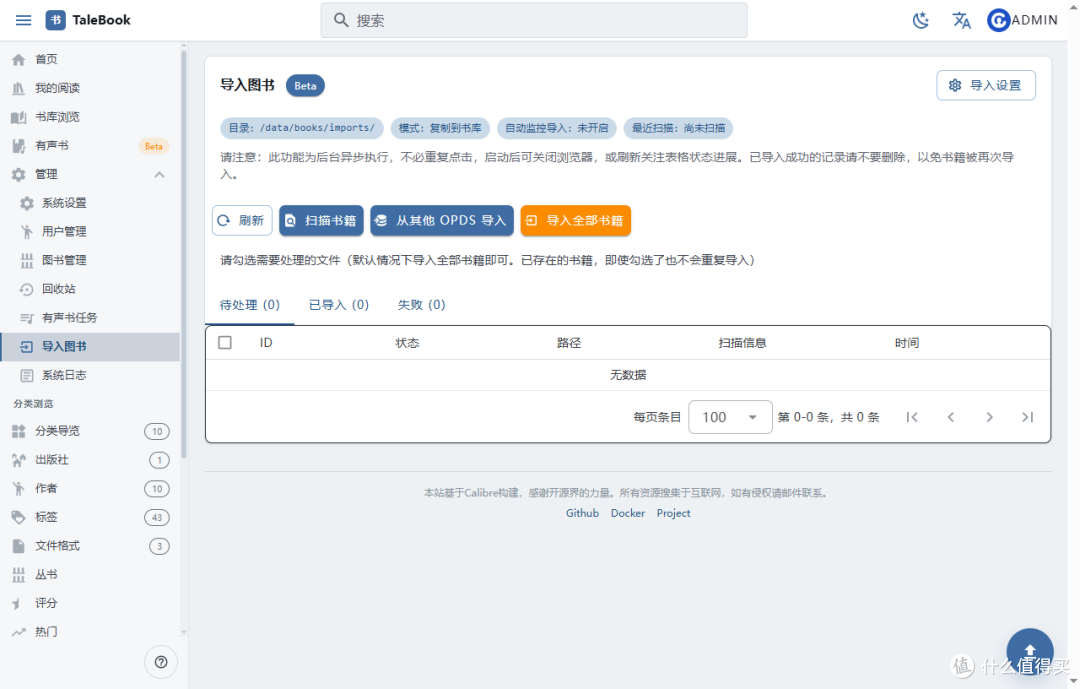Click the 目录: /data/books/imports/ chip
Screen dimensions: 1080x689
(302, 128)
